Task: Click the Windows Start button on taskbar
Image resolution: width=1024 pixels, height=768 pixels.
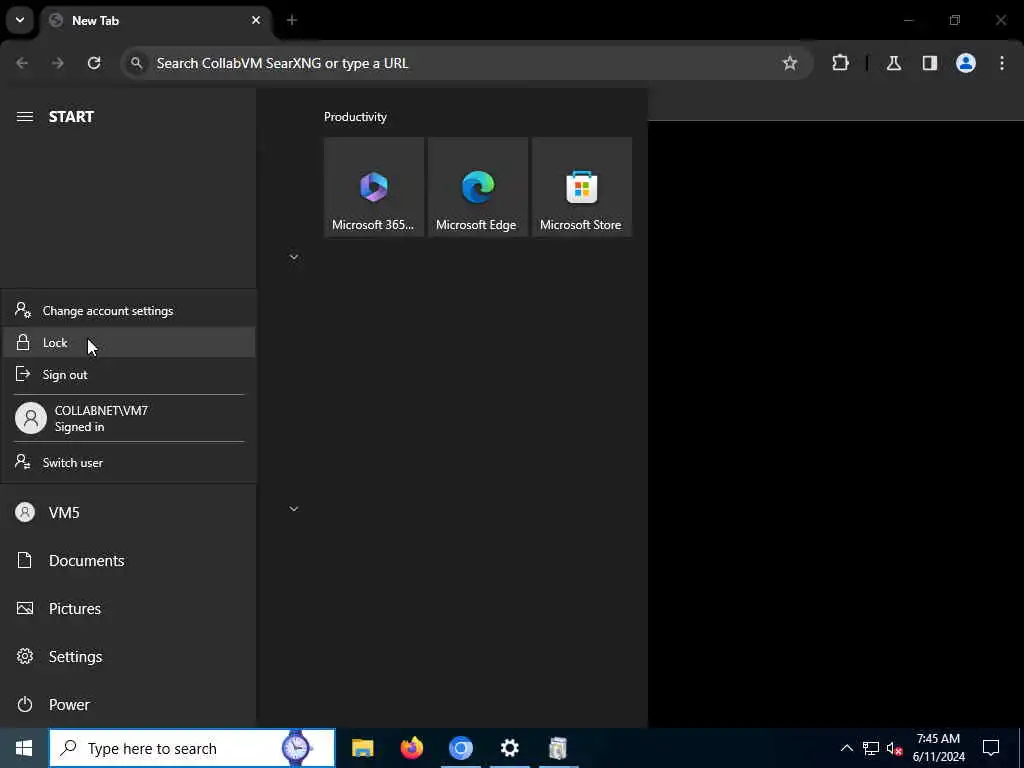Action: pos(24,748)
